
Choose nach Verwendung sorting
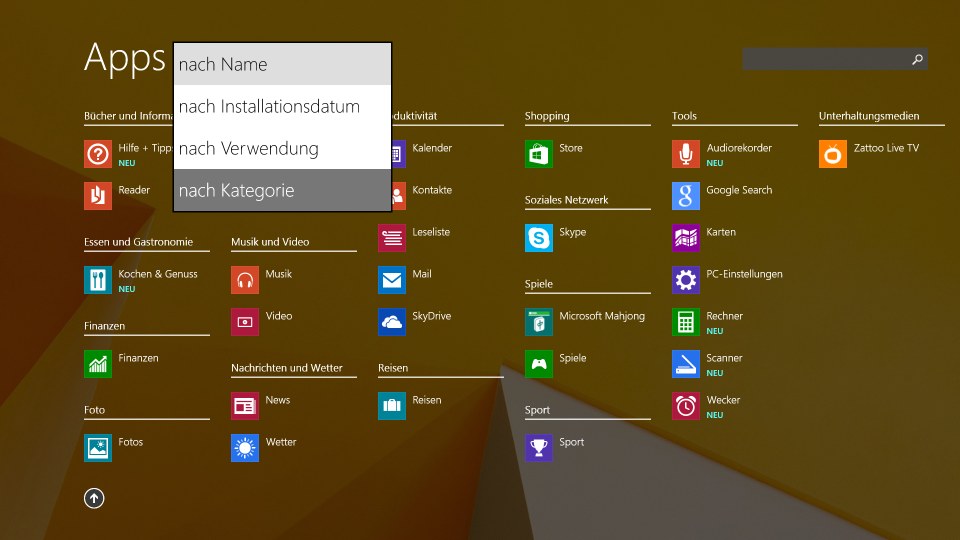pyautogui.click(x=282, y=148)
